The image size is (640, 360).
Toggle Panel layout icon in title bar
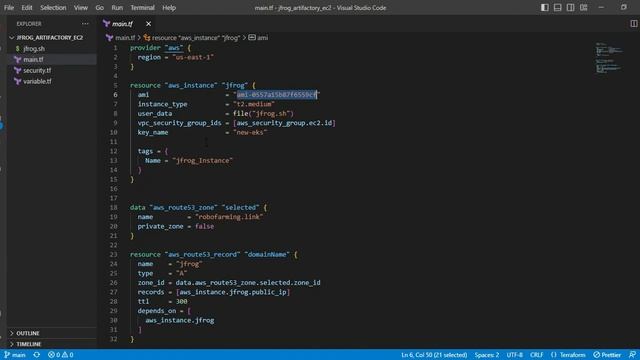click(558, 7)
